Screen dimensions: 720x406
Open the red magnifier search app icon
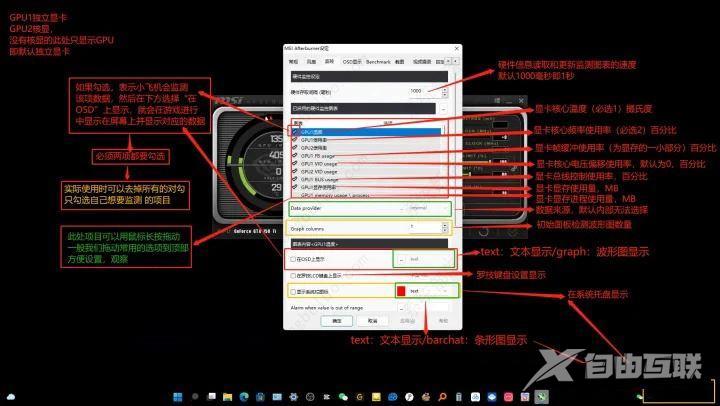click(442, 397)
